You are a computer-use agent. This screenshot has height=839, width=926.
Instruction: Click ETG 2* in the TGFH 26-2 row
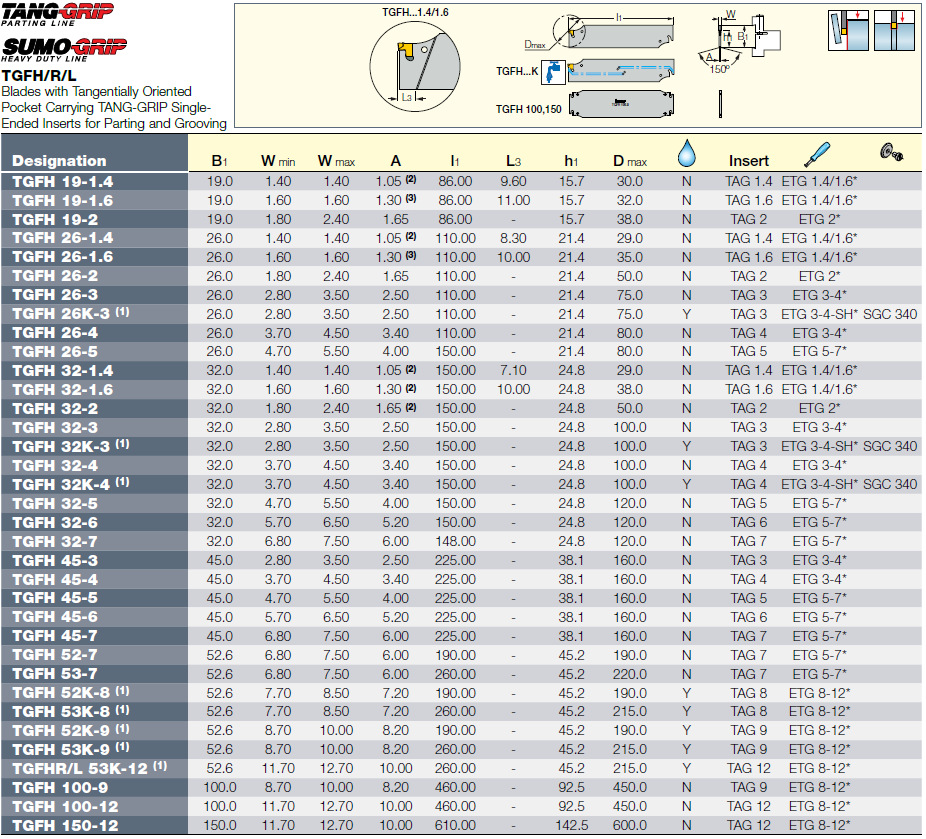coord(819,276)
